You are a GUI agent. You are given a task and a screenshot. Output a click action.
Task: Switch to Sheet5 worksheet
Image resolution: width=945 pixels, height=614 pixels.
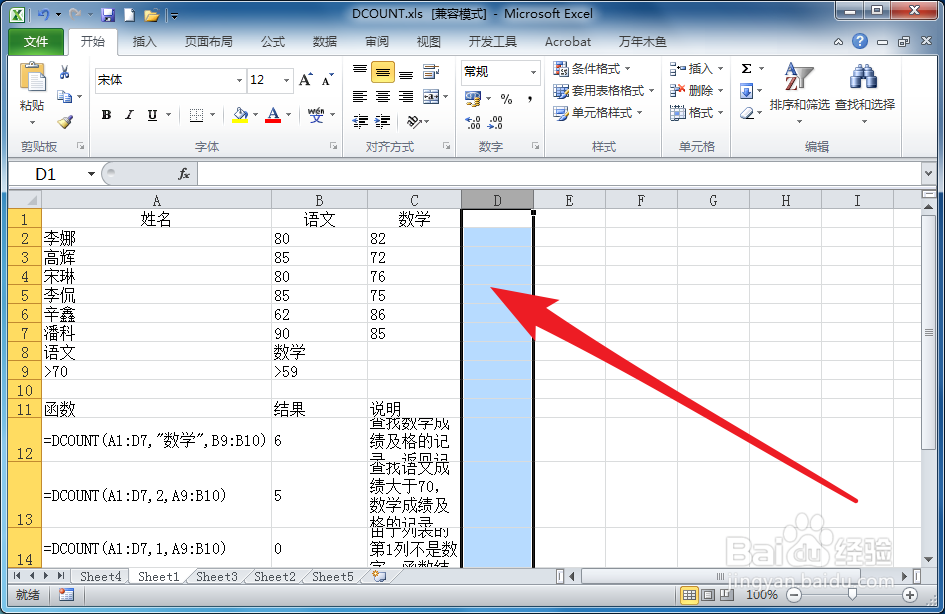click(333, 577)
